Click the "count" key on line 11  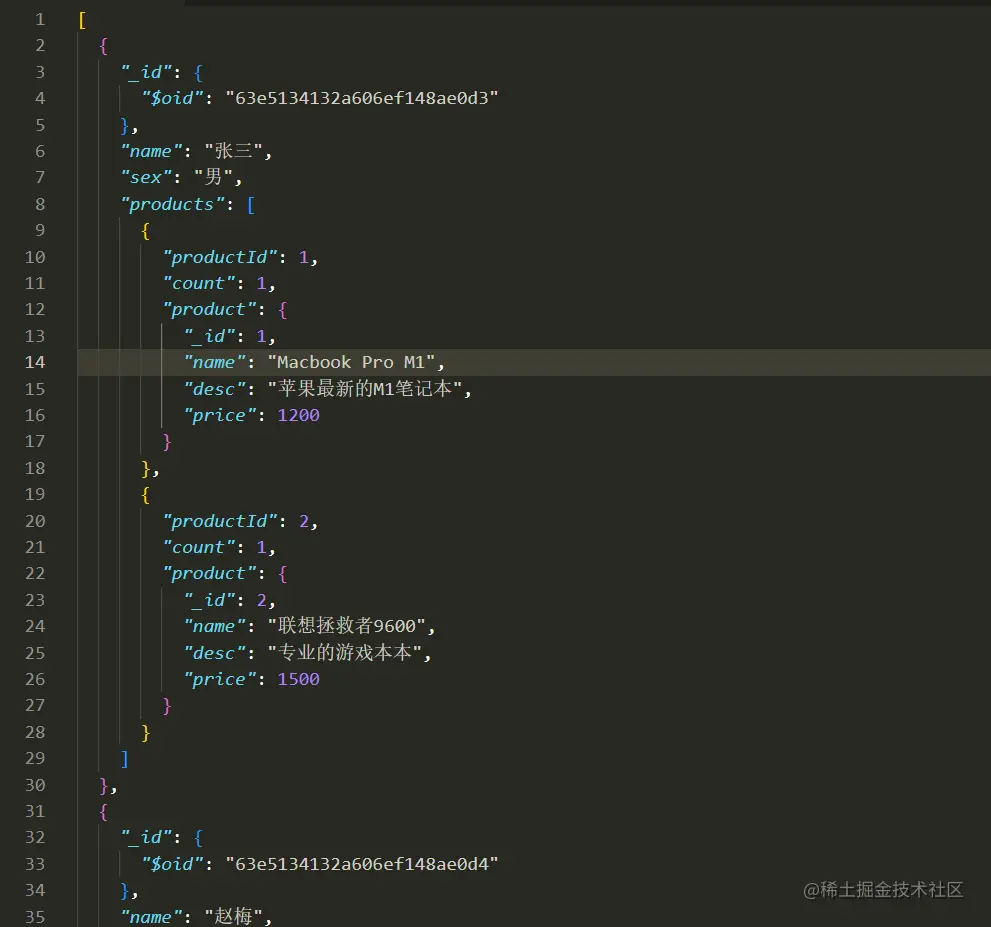point(199,283)
